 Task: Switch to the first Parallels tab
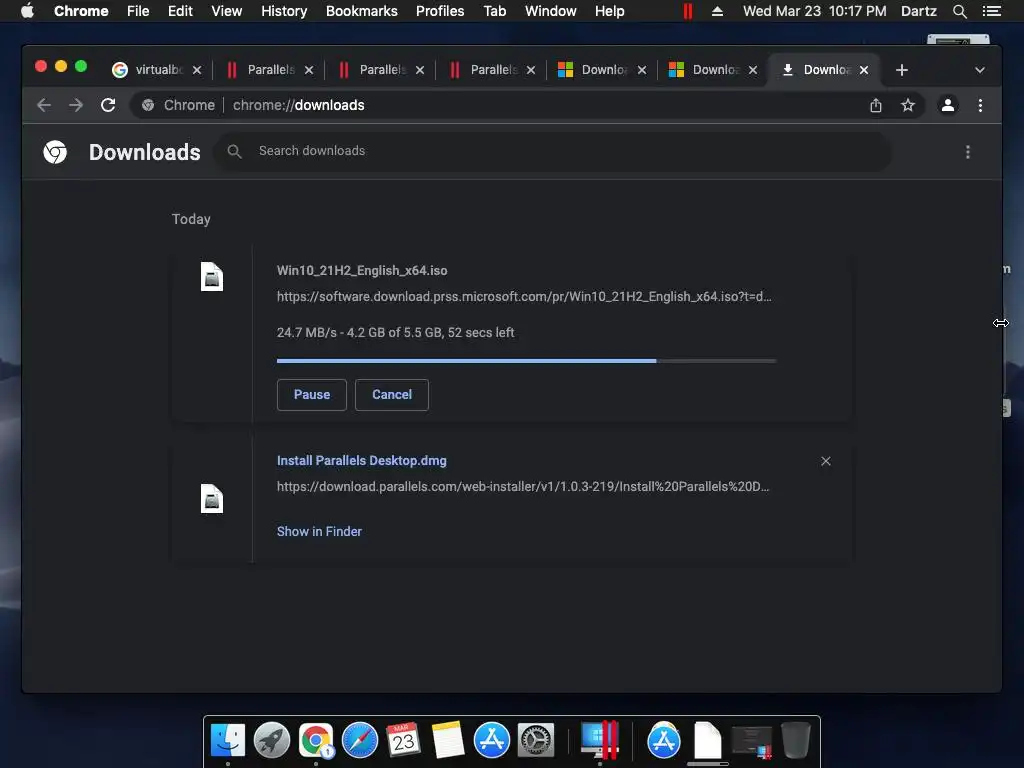click(269, 70)
